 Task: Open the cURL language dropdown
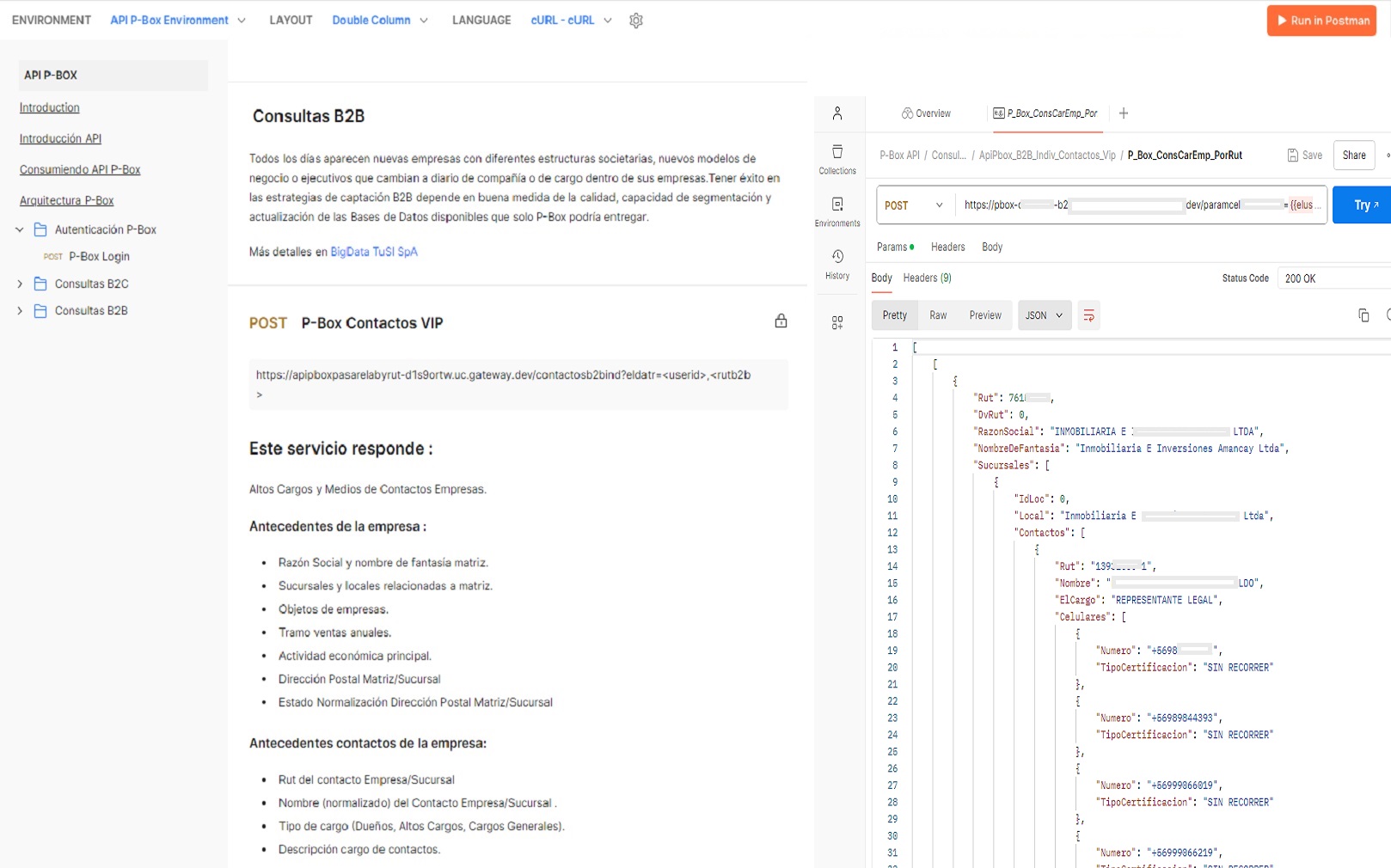[x=571, y=21]
